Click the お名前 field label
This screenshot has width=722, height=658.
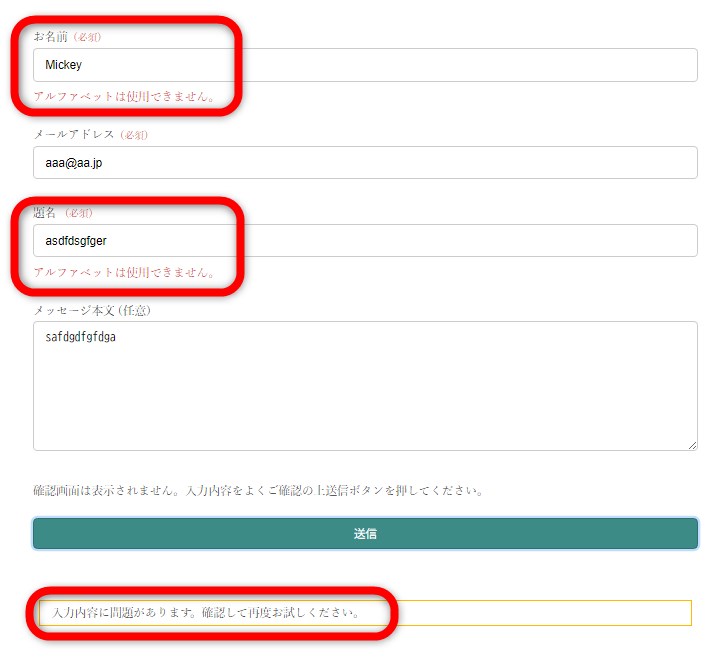pyautogui.click(x=52, y=37)
